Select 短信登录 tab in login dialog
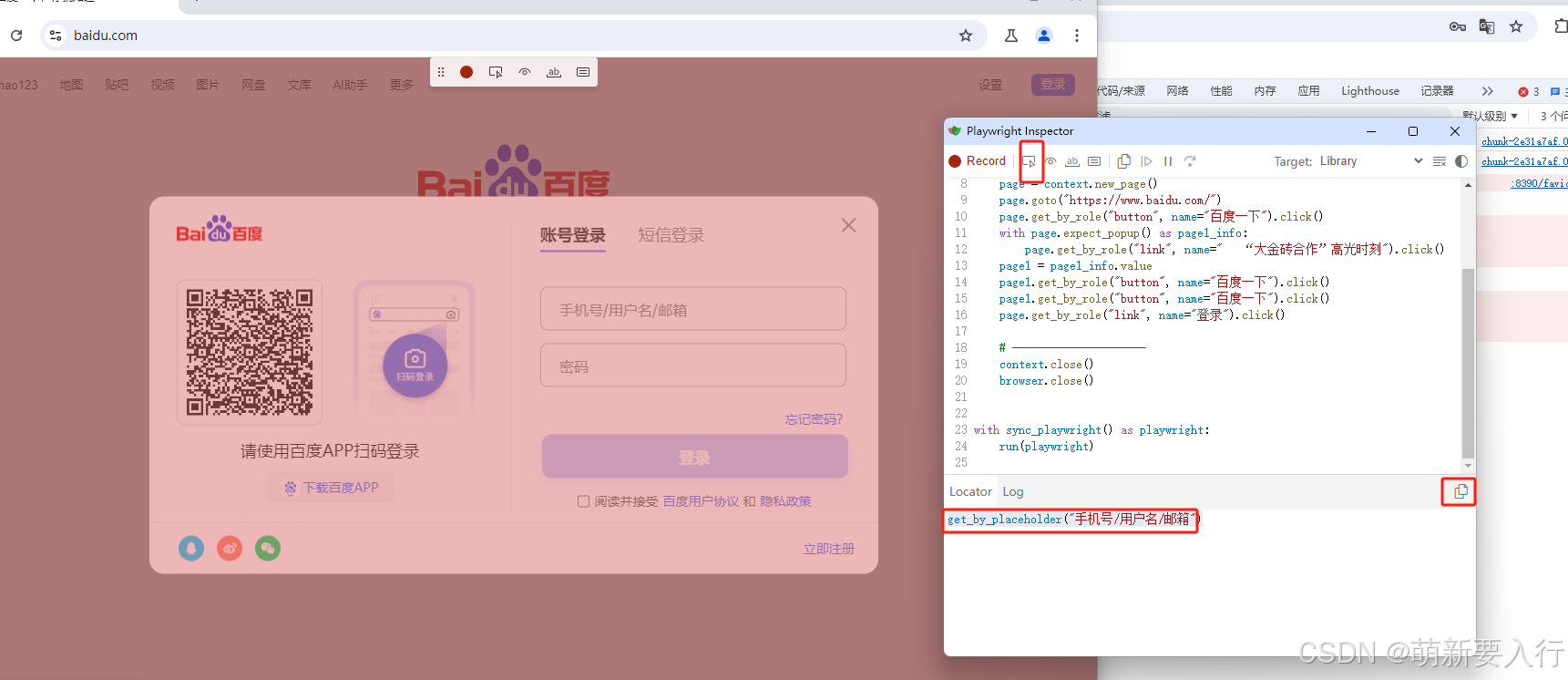 pyautogui.click(x=671, y=235)
